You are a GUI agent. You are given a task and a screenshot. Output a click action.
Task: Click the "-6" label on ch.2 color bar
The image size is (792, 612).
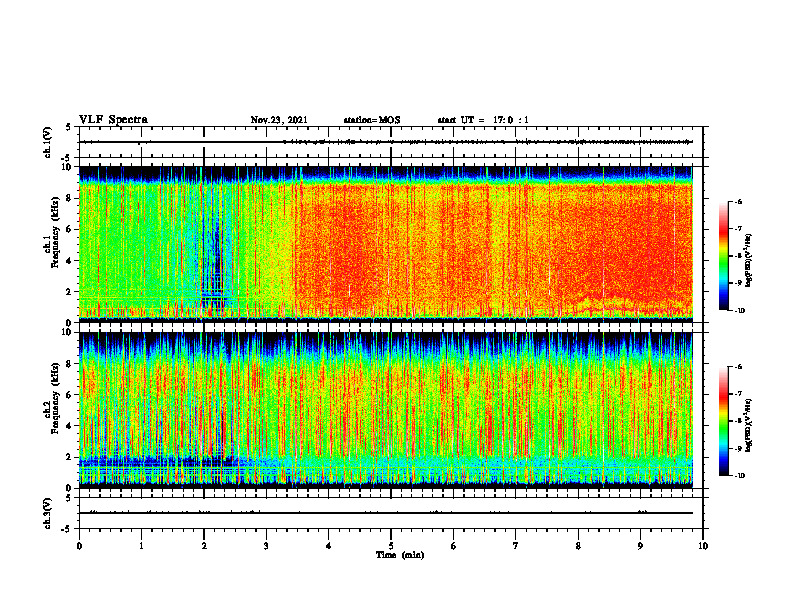[738, 367]
